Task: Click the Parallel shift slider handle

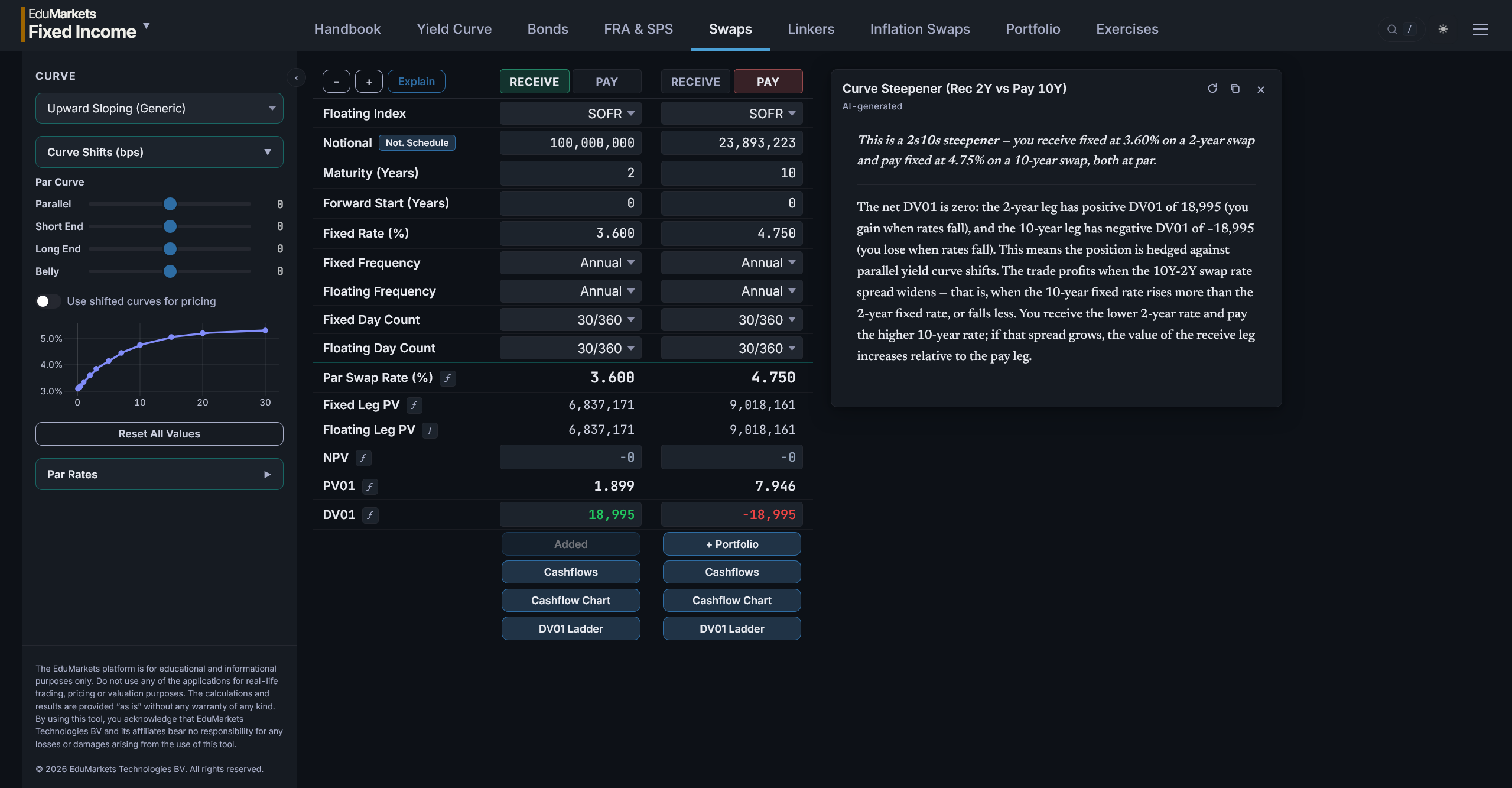Action: [170, 204]
